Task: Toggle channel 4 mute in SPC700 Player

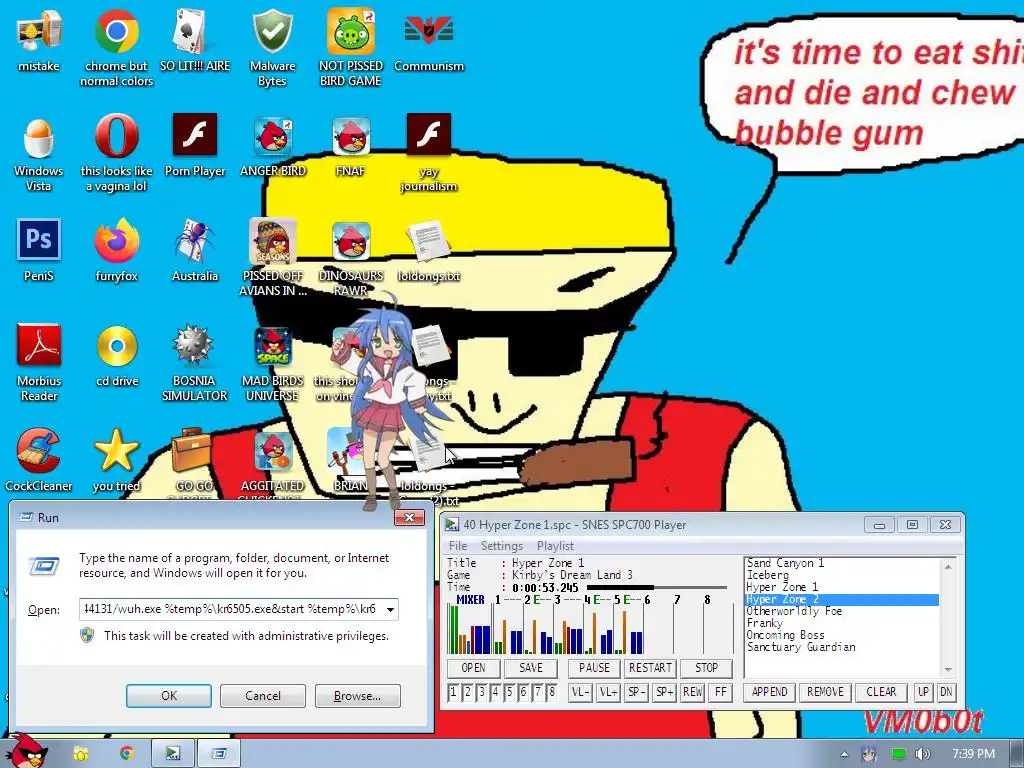Action: click(x=495, y=692)
